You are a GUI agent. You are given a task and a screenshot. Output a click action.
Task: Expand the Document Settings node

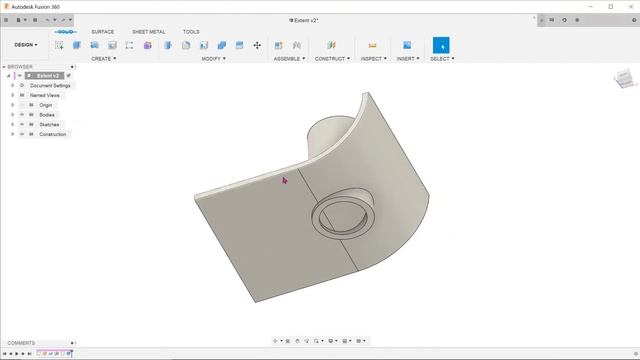coord(12,86)
